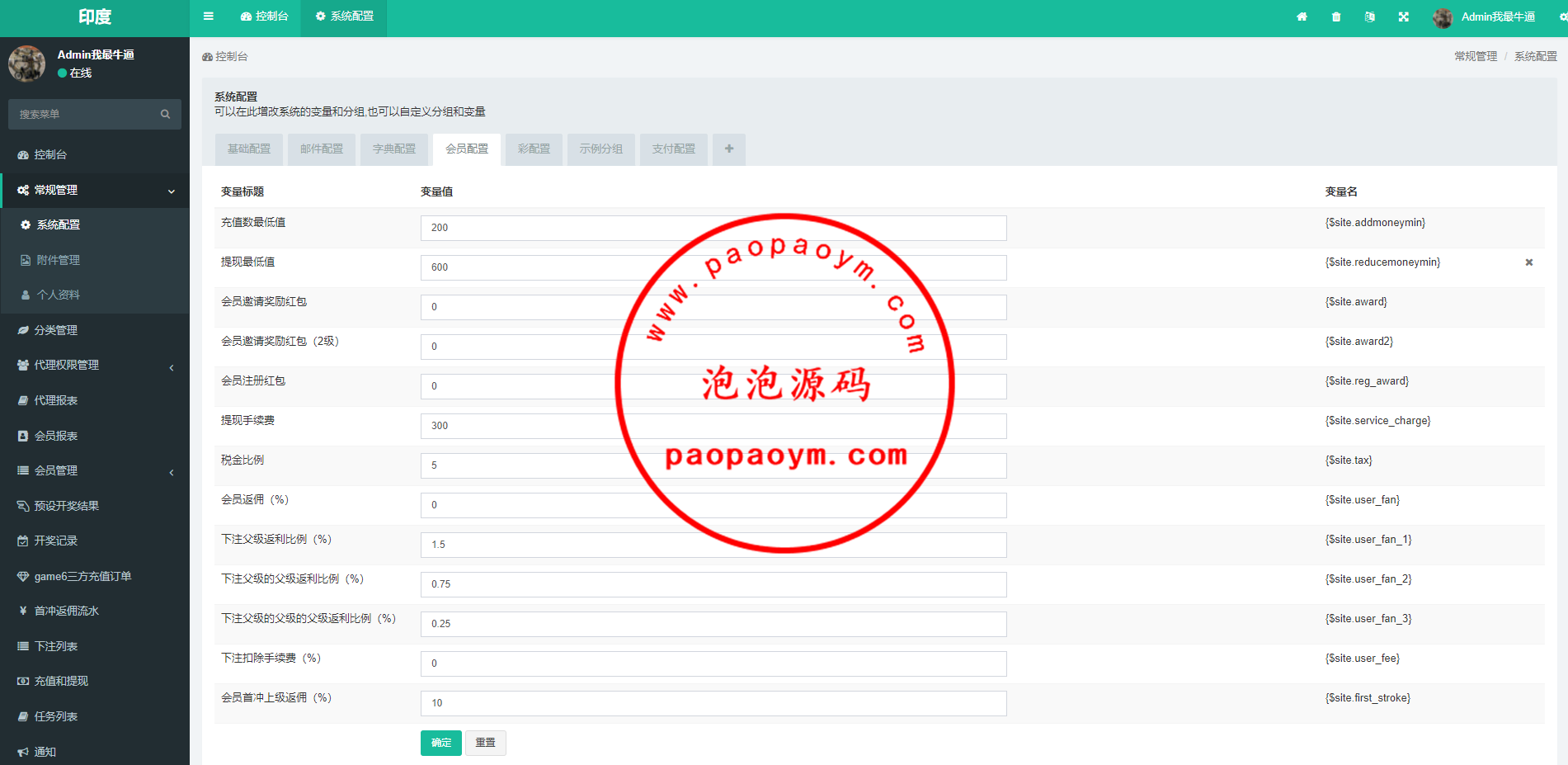Select the 彩配置 tab

coord(534,149)
